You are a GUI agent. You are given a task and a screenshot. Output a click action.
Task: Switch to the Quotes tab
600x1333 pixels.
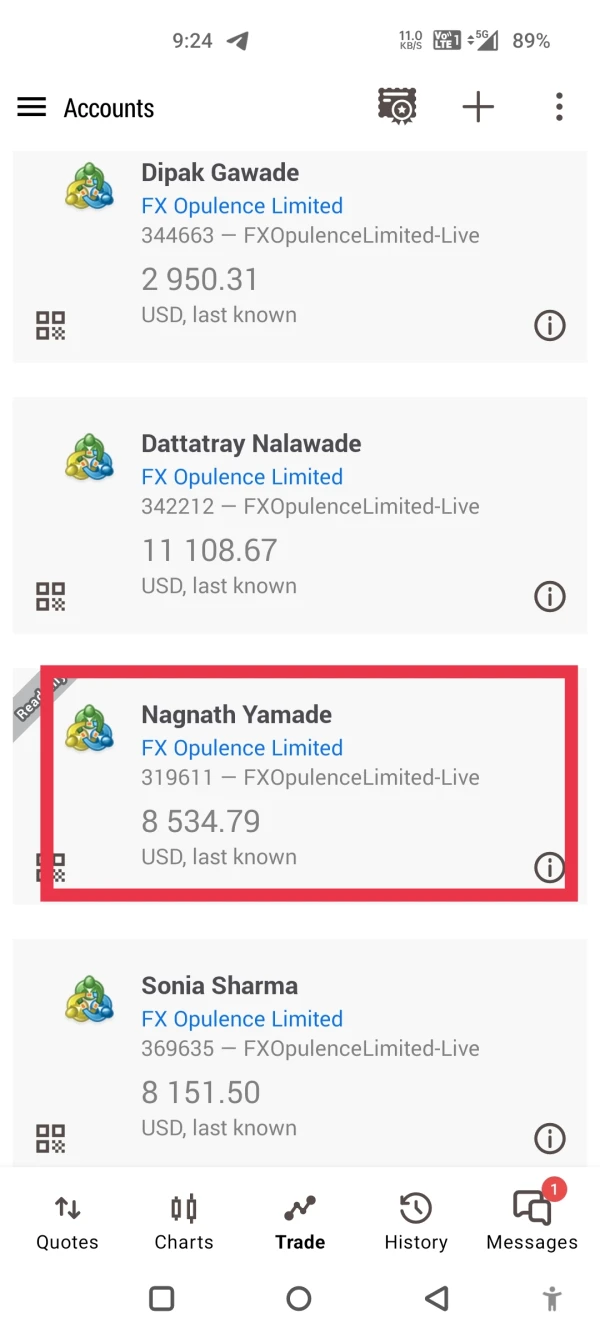coord(67,1223)
